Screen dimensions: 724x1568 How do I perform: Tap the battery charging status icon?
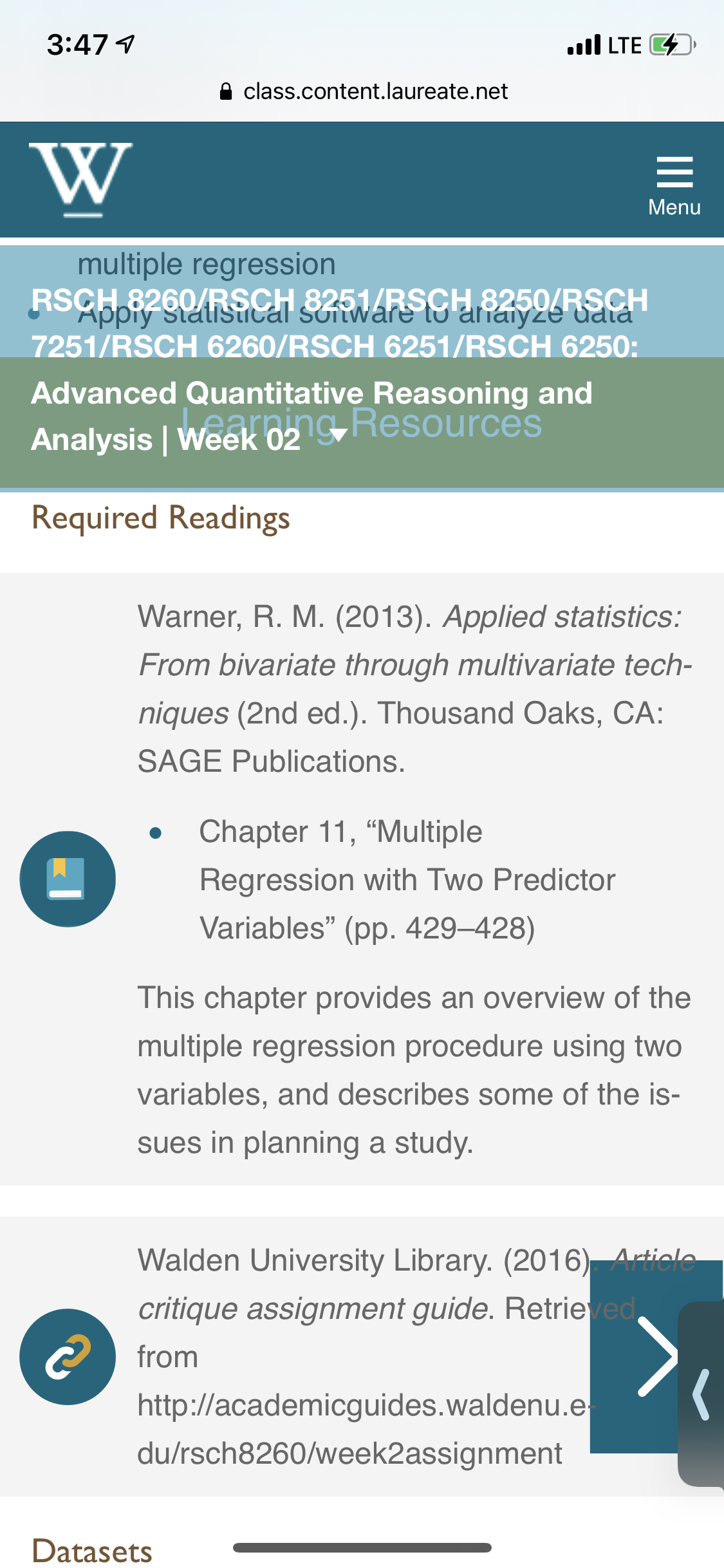673,45
